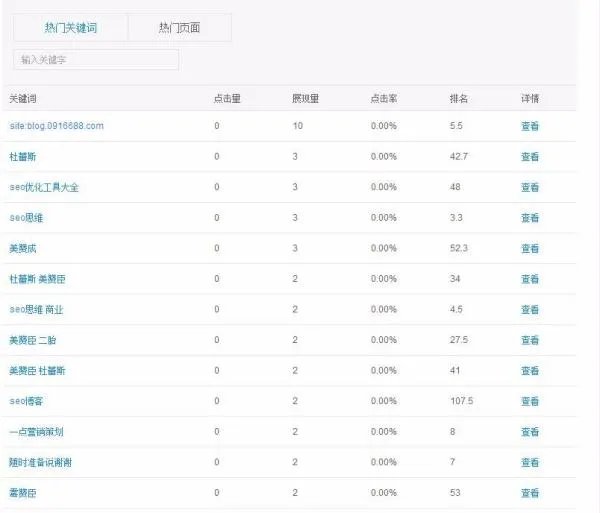Click 查看 for 一点营销策划 row
600x513 pixels.
(530, 432)
